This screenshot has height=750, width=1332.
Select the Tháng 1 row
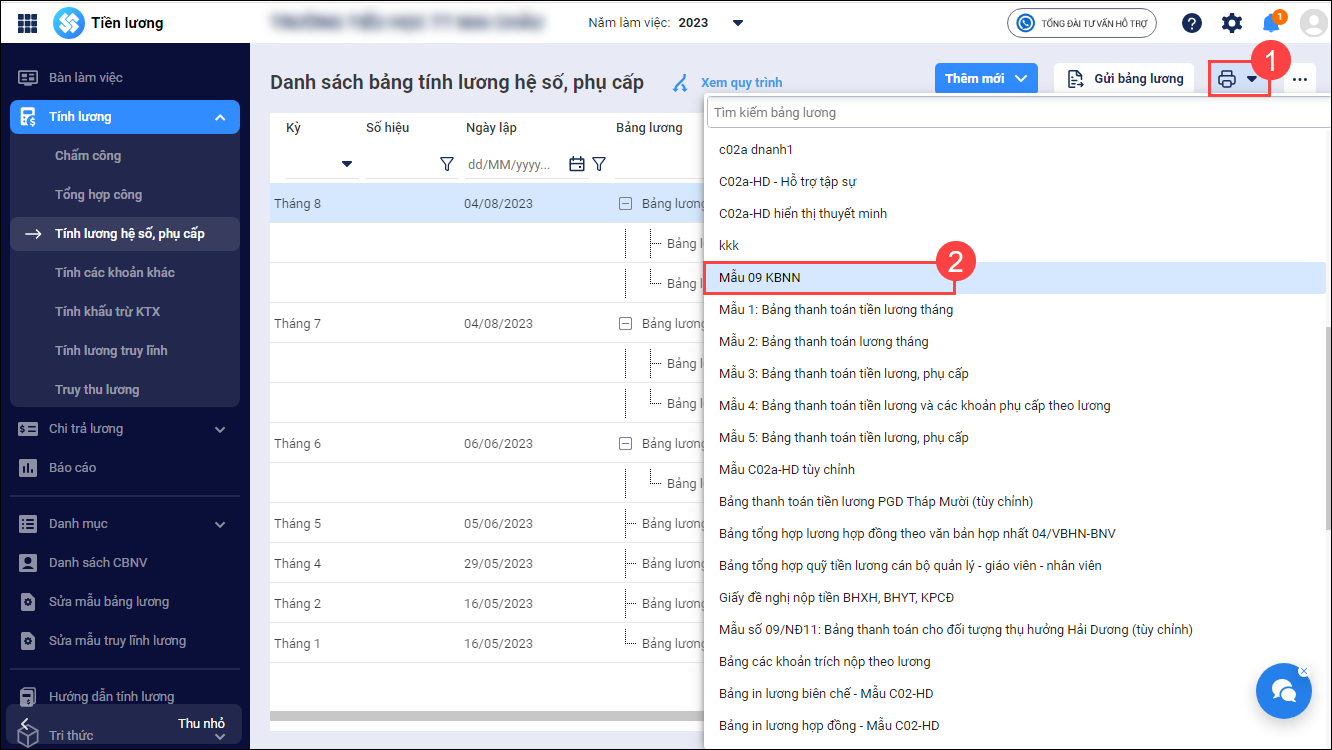point(487,643)
